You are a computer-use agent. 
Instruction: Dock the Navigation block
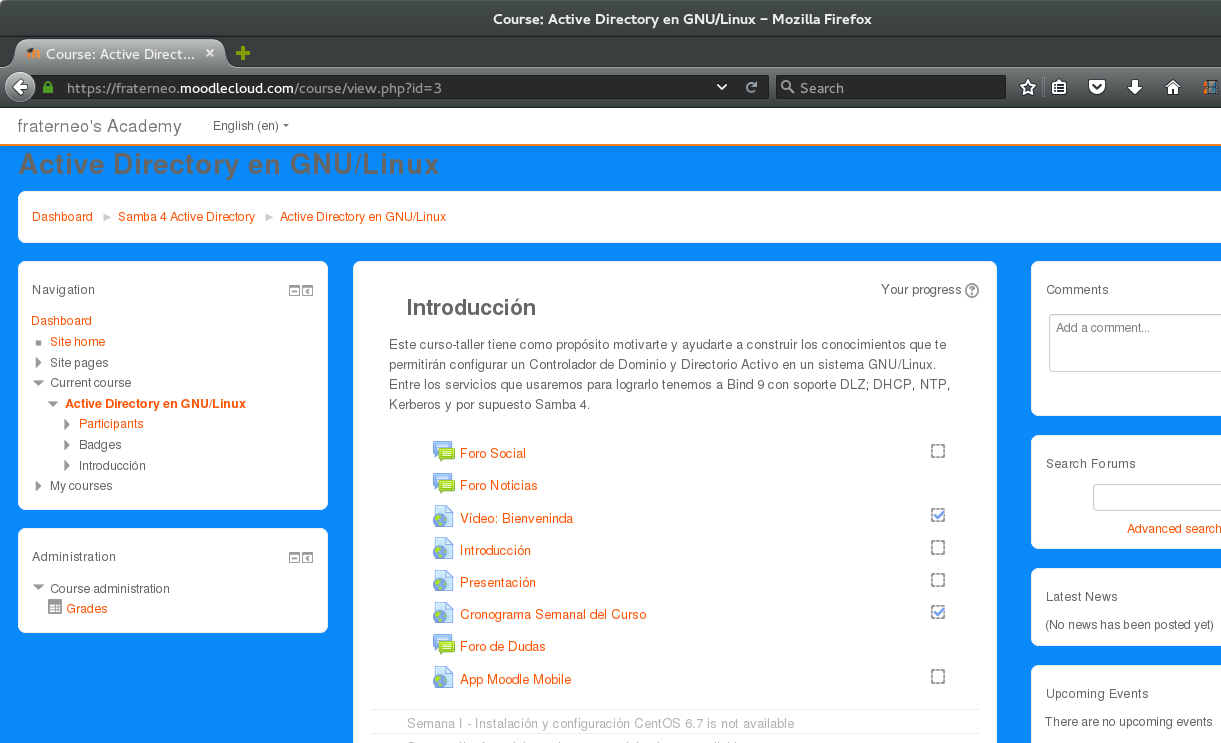pyautogui.click(x=308, y=290)
